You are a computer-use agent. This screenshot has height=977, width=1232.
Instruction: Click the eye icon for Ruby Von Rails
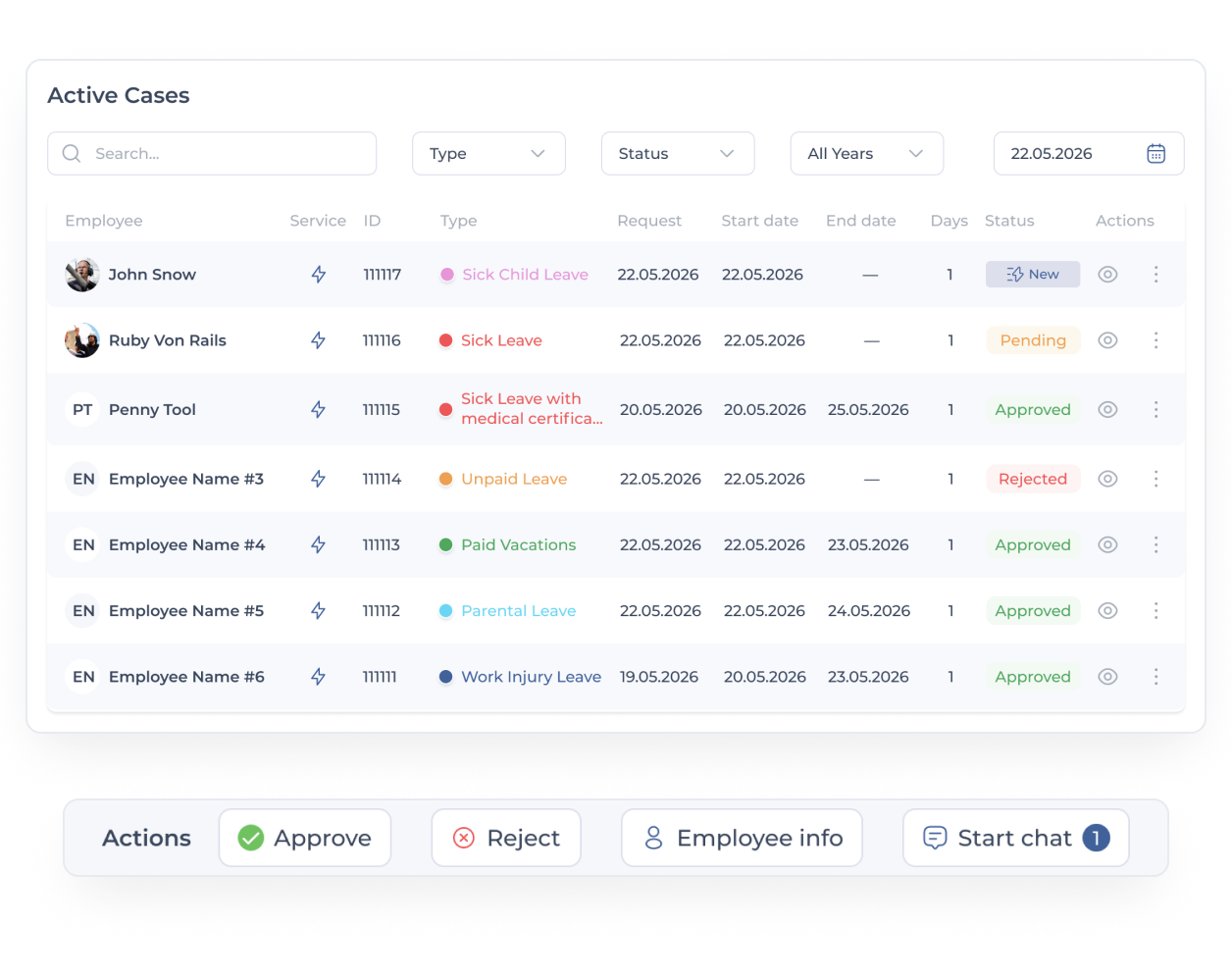1107,340
